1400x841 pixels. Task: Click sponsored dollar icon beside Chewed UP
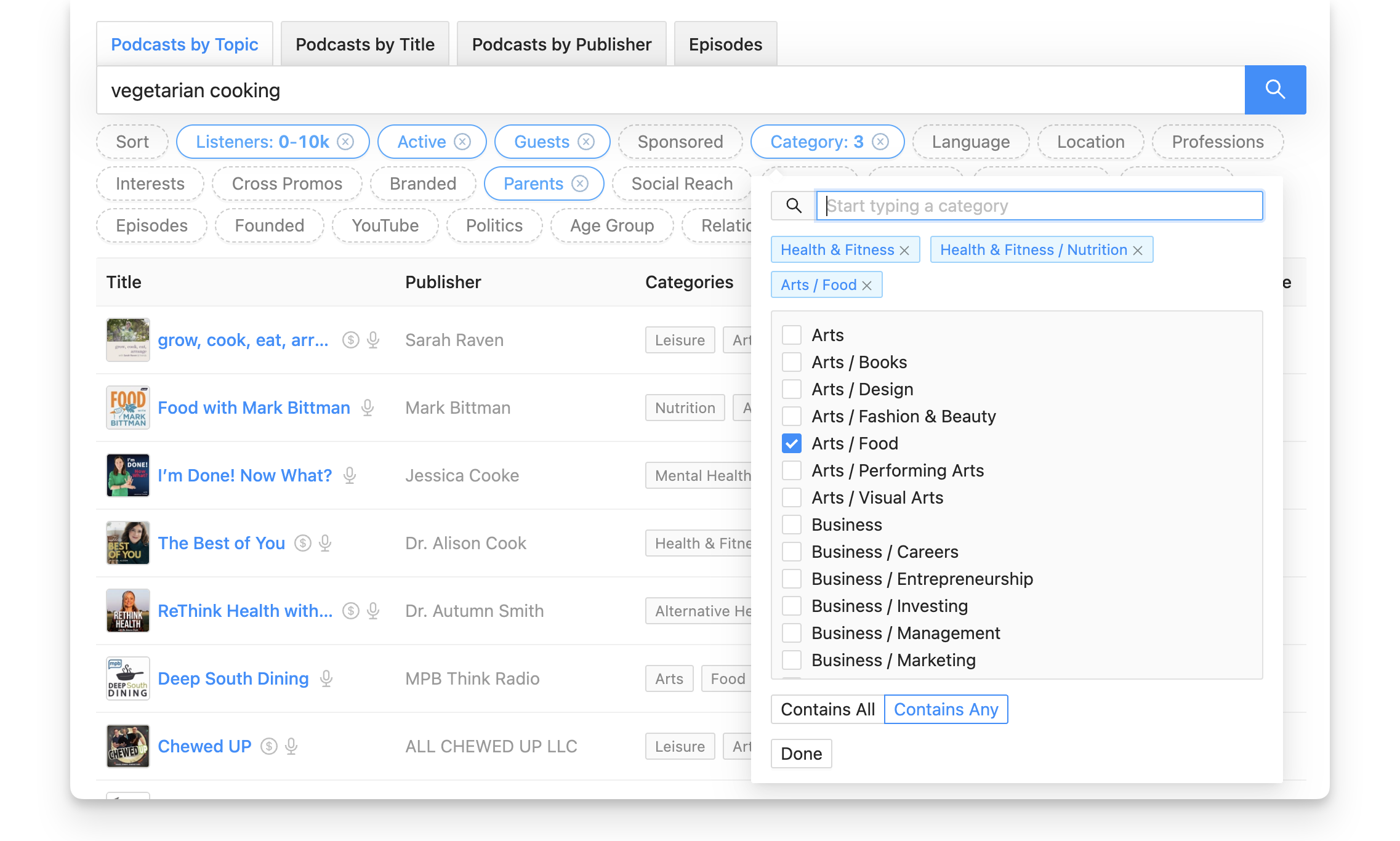[x=269, y=746]
